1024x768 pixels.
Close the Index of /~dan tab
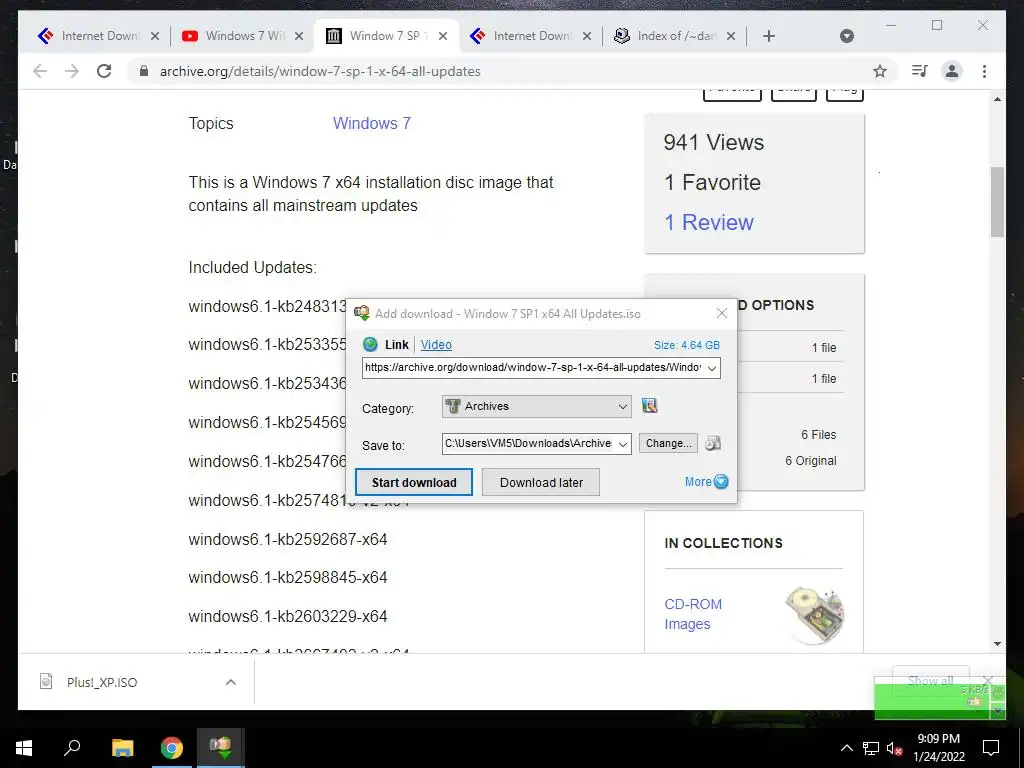[x=731, y=36]
